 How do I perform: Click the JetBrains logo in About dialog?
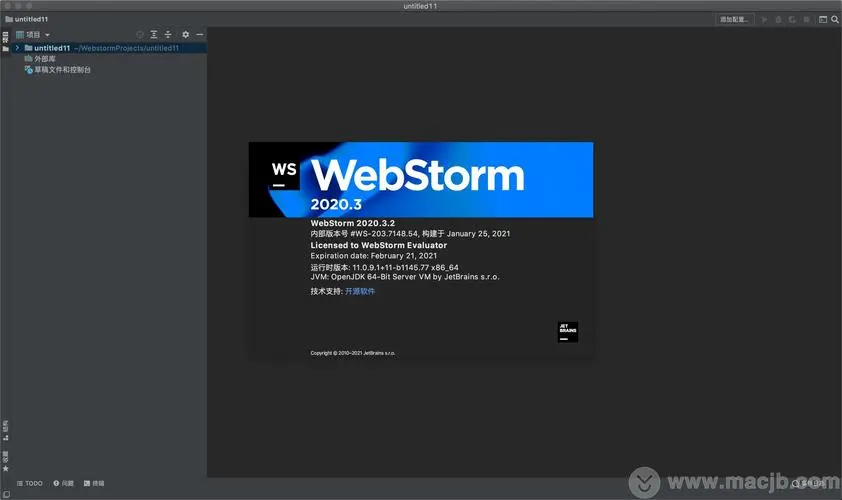(x=568, y=332)
